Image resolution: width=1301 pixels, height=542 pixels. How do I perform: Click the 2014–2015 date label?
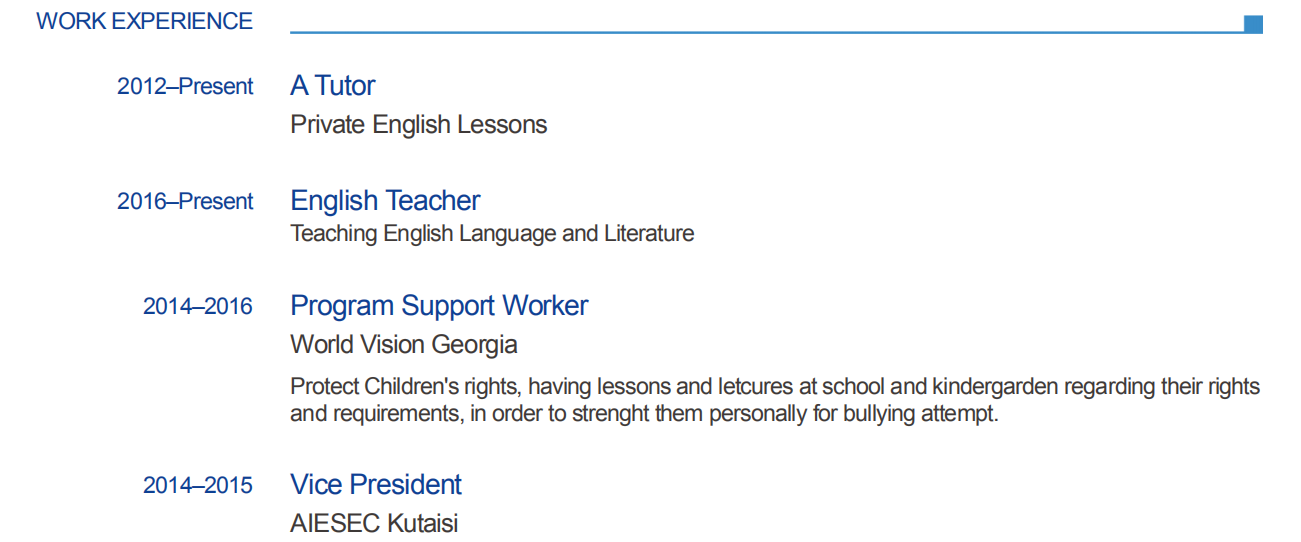pos(197,486)
